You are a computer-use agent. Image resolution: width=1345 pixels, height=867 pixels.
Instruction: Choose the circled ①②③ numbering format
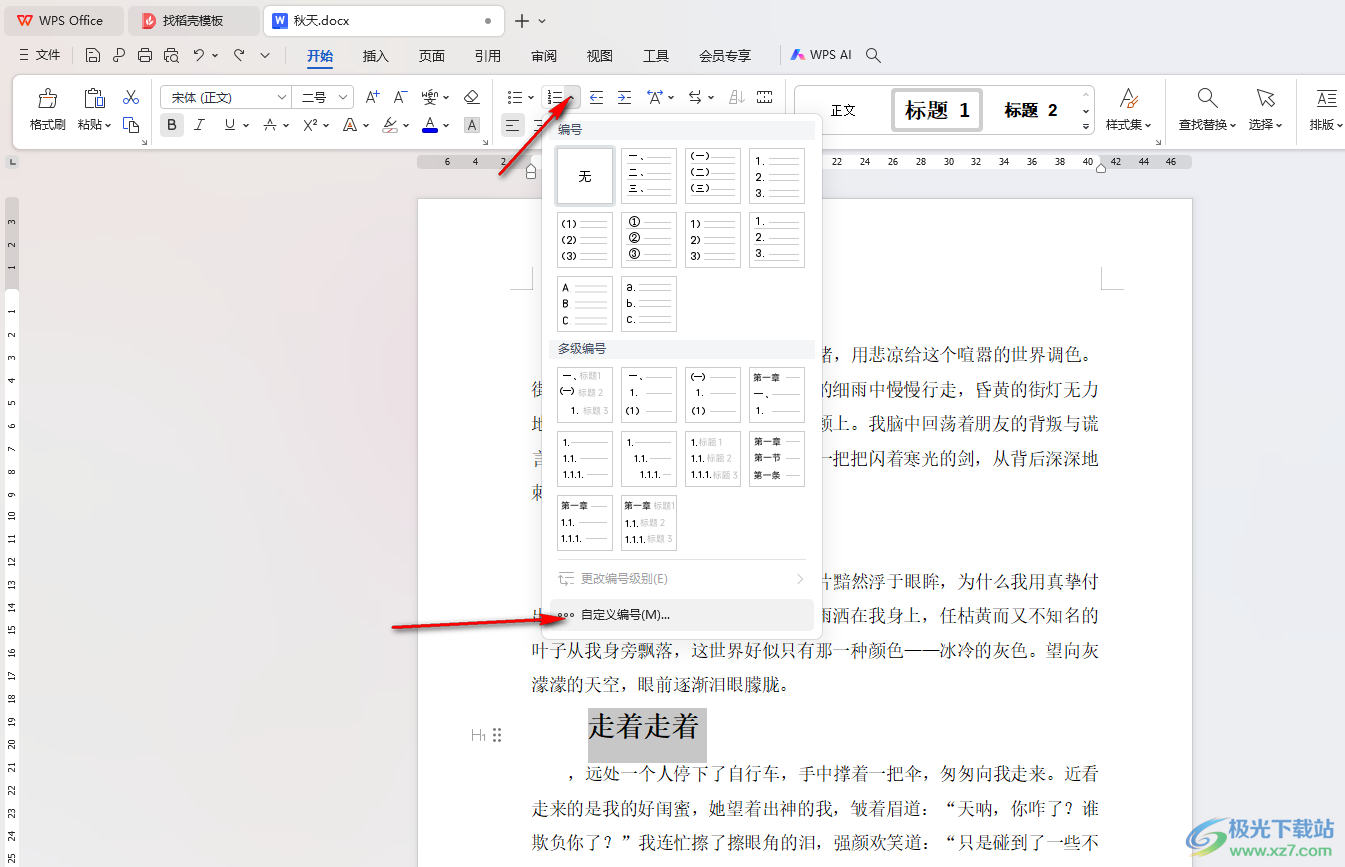click(649, 240)
